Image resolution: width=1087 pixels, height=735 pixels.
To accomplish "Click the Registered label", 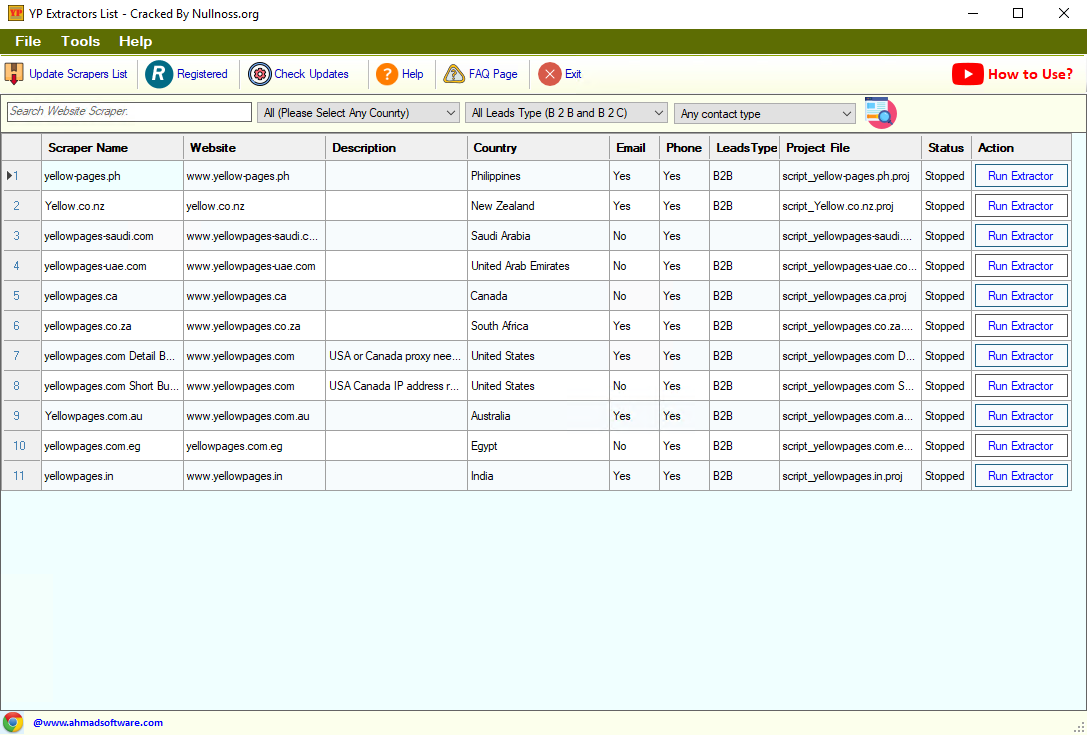I will (202, 74).
